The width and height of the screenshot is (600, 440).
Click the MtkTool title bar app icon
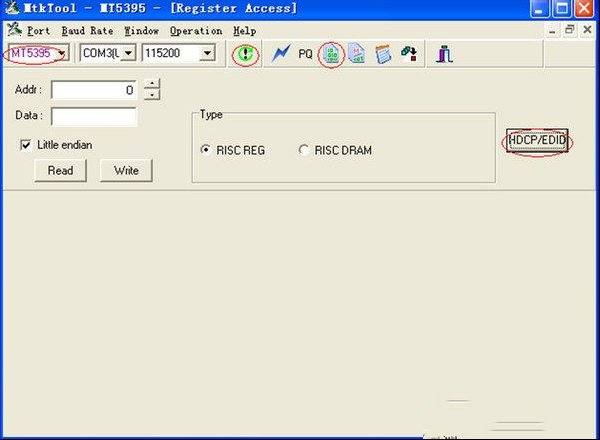[x=10, y=8]
